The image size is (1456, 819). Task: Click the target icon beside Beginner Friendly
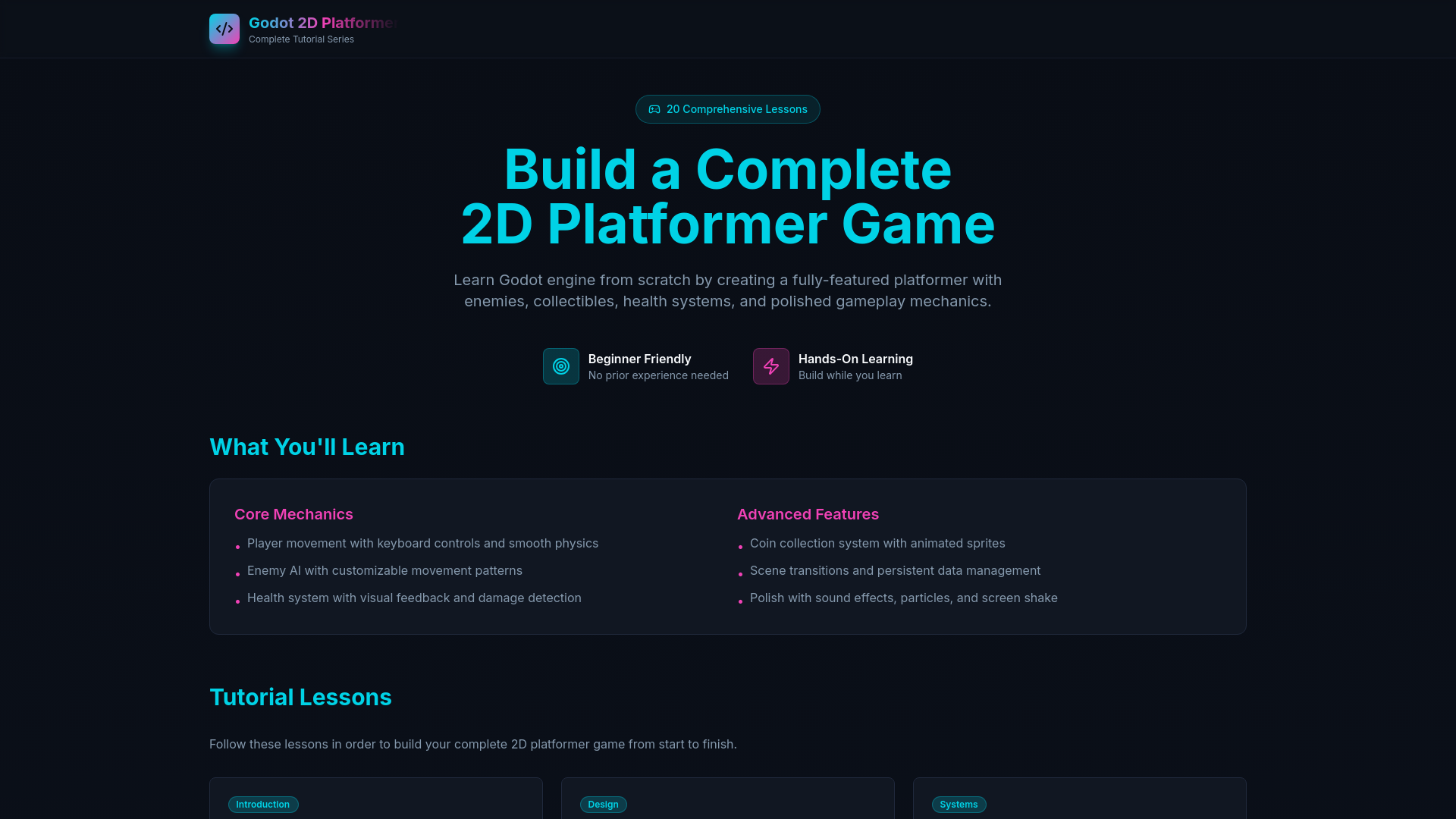(560, 366)
